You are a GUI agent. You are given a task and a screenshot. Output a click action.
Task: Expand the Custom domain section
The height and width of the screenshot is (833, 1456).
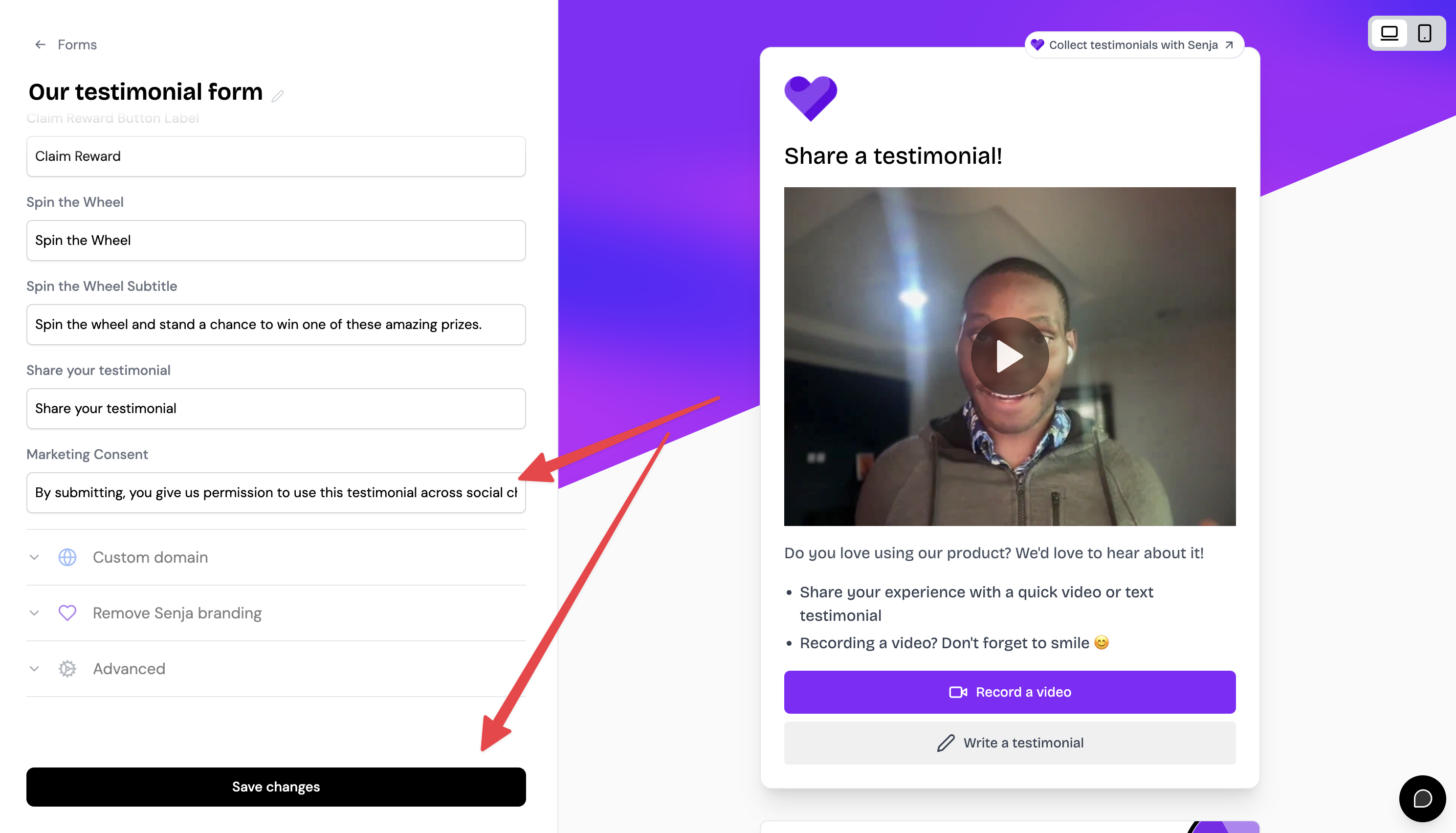point(276,557)
